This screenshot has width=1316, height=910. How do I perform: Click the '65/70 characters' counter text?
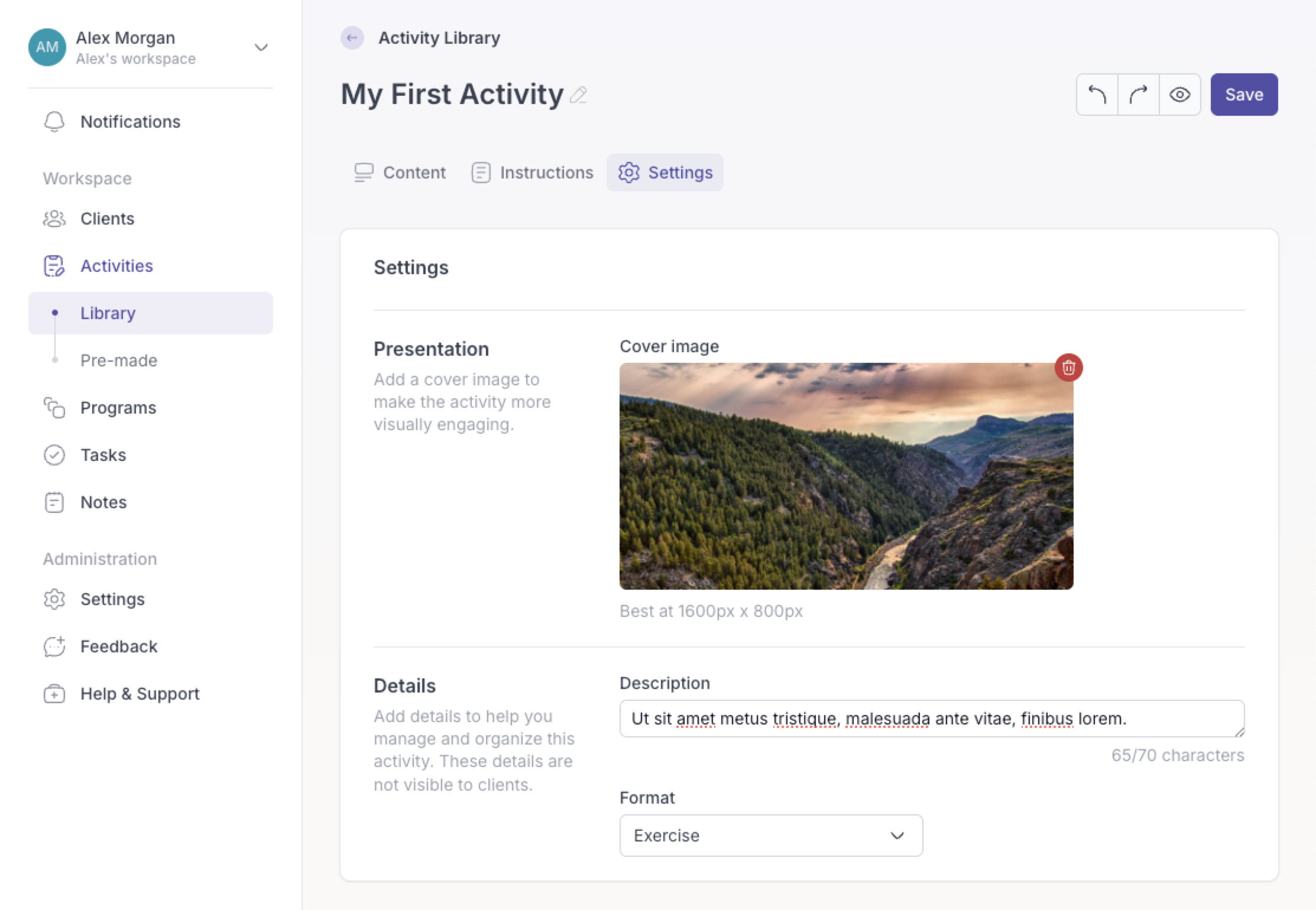(1178, 755)
